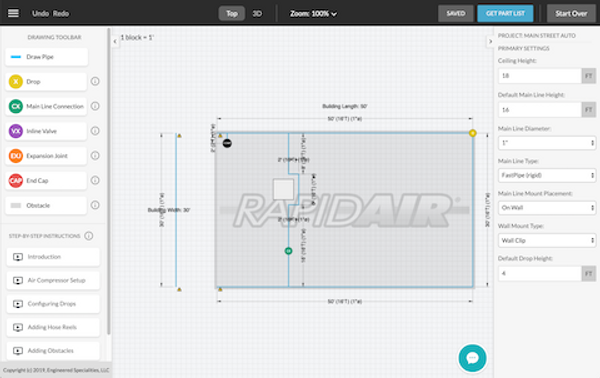Click the Get Part List button
Viewport: 600px width, 378px height.
click(x=505, y=13)
